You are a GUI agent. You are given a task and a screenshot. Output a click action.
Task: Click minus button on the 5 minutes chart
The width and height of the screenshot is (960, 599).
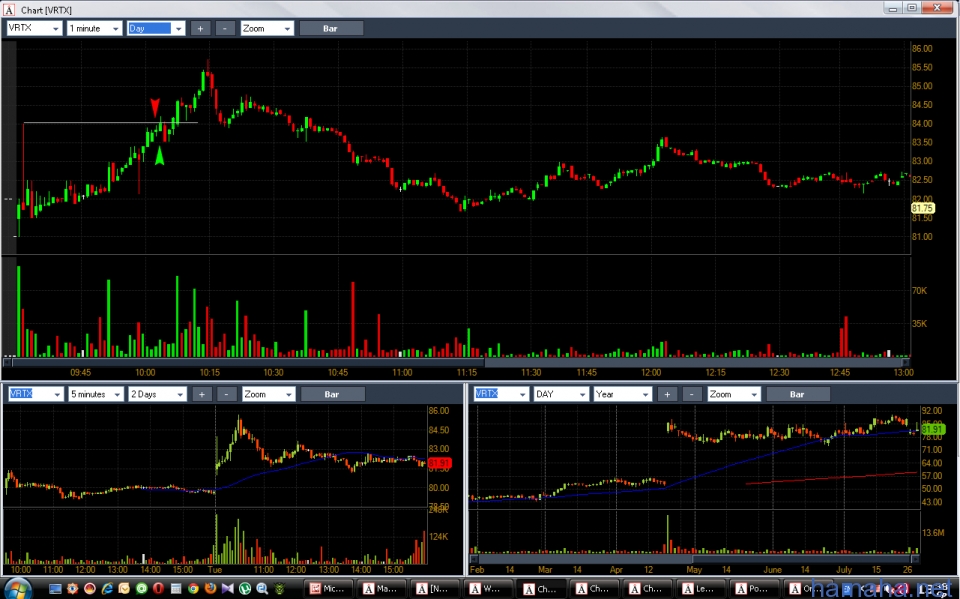[x=226, y=394]
